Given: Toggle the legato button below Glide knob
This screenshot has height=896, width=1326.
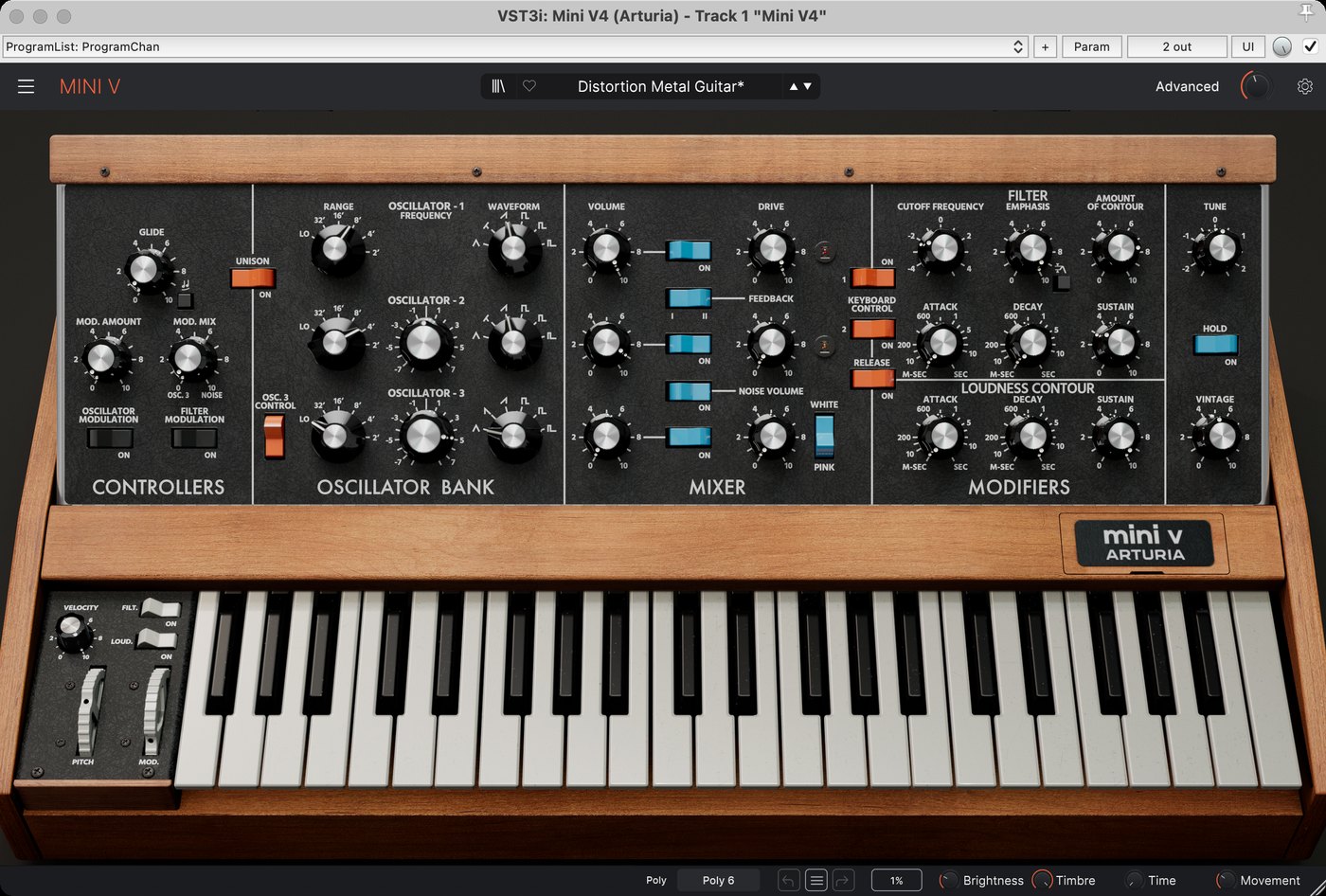Looking at the screenshot, I should 184,300.
